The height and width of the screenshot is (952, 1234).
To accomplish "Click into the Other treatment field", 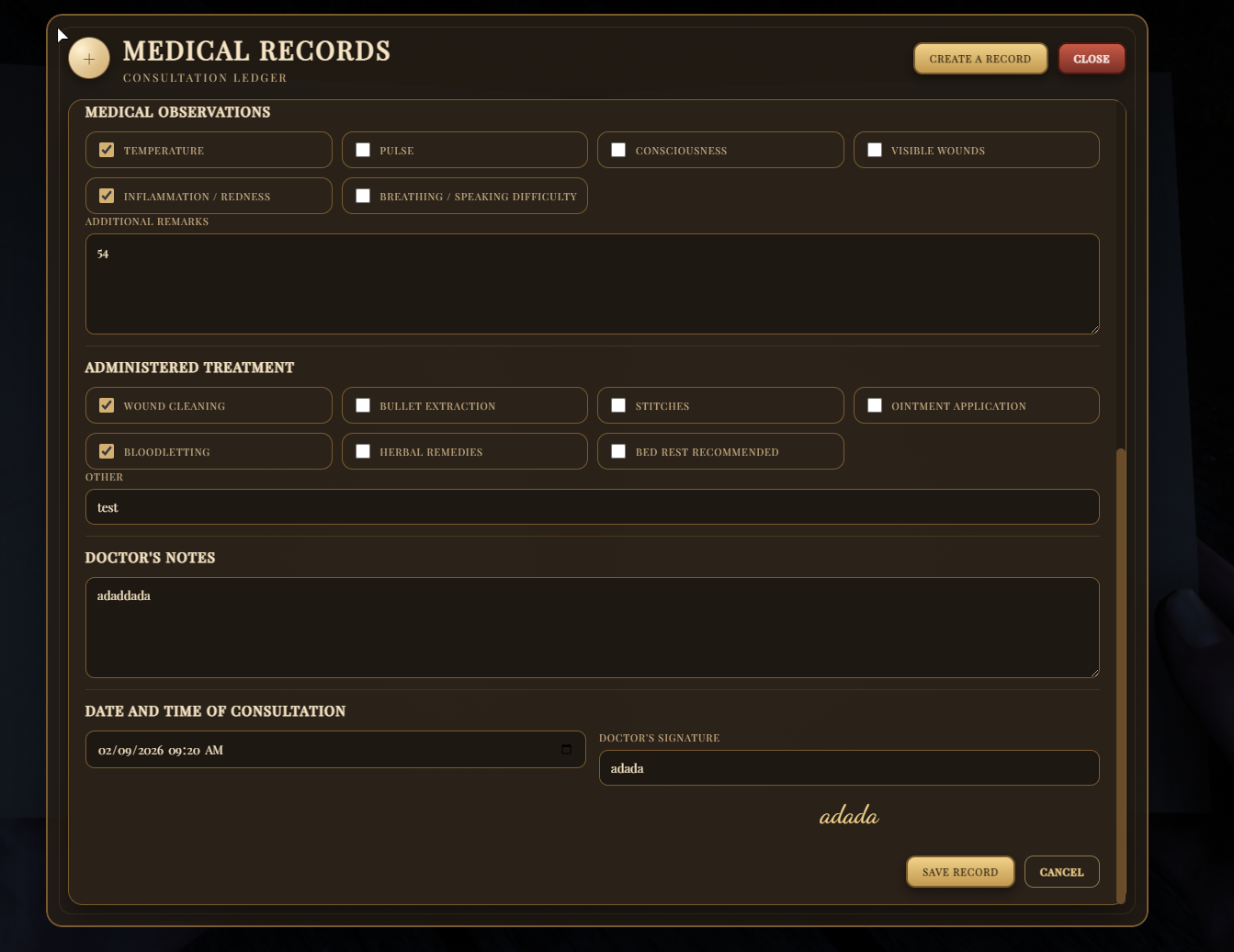I will click(593, 507).
